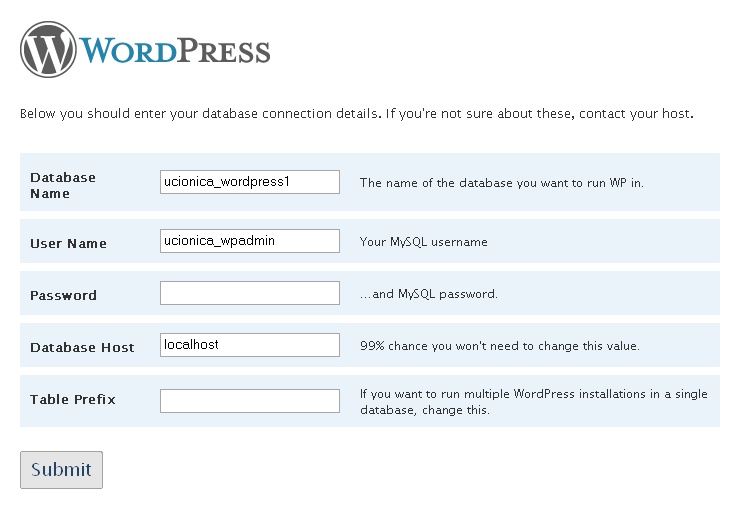
Task: Click the Database Host input box
Action: pyautogui.click(x=250, y=345)
